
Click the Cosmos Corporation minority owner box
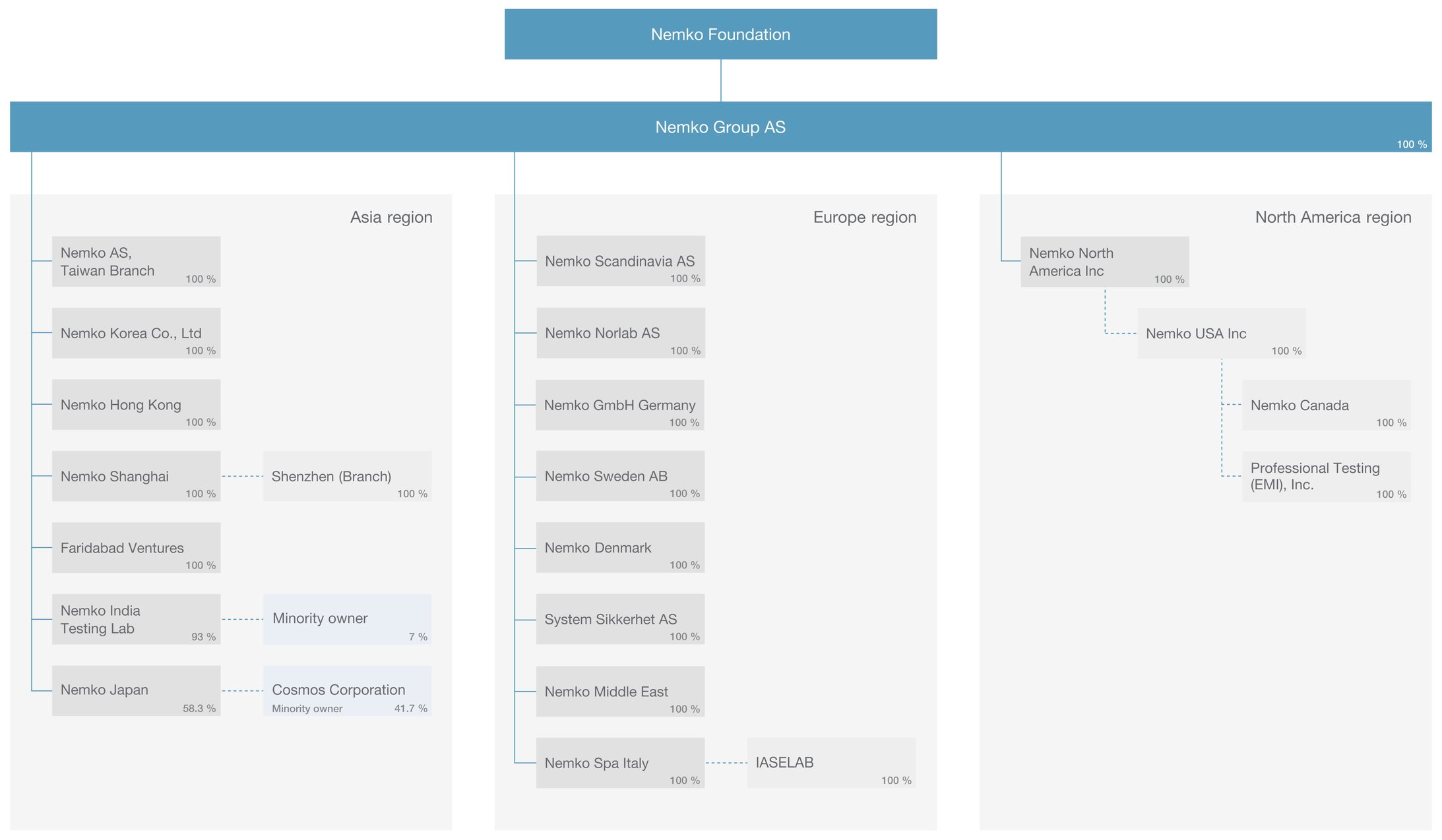pyautogui.click(x=347, y=690)
